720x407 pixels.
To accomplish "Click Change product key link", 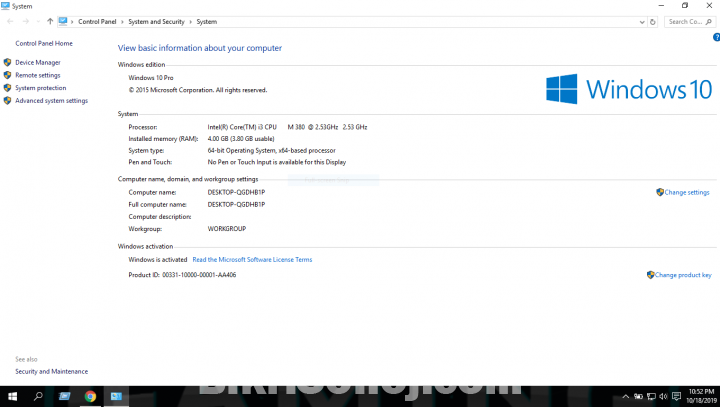I will coord(683,275).
